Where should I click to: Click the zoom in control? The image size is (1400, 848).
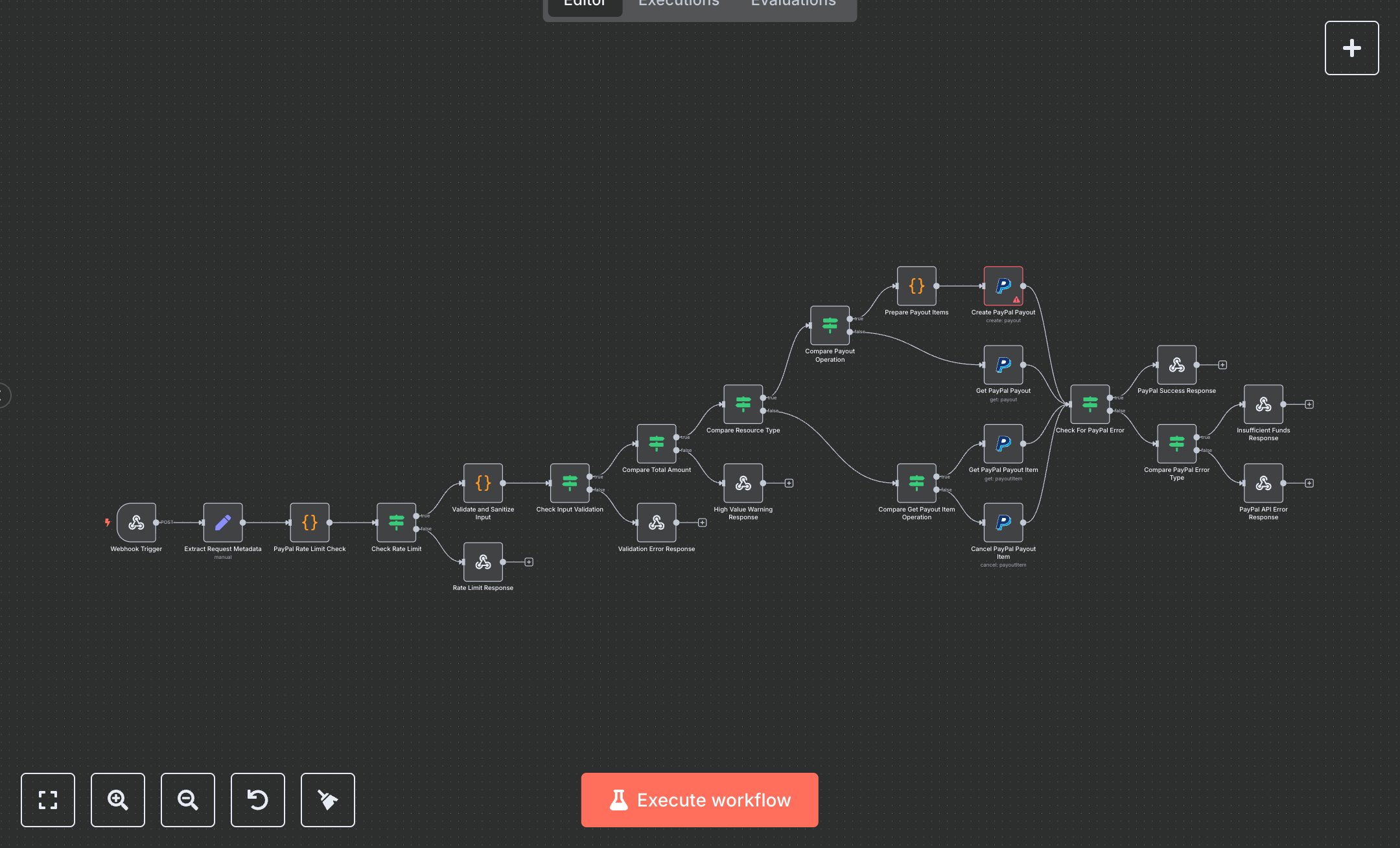tap(117, 800)
